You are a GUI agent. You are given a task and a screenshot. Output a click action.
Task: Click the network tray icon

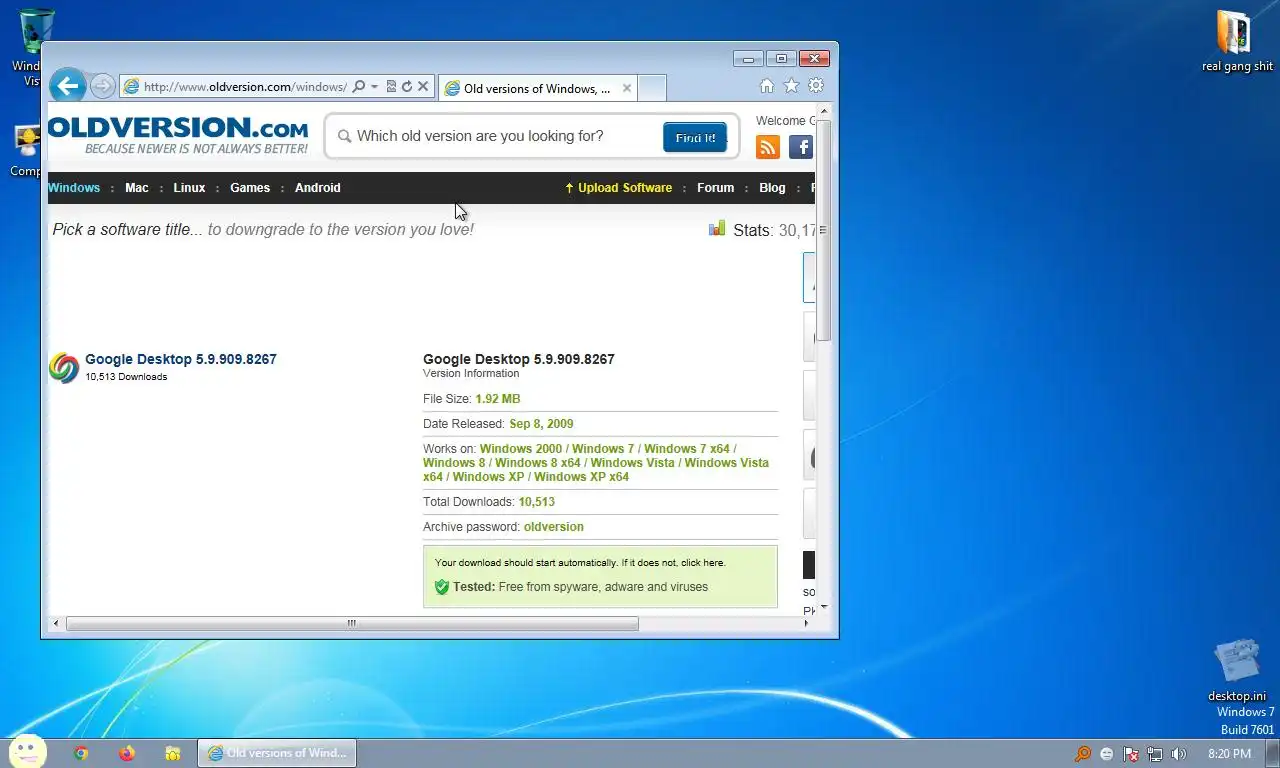pos(1155,754)
